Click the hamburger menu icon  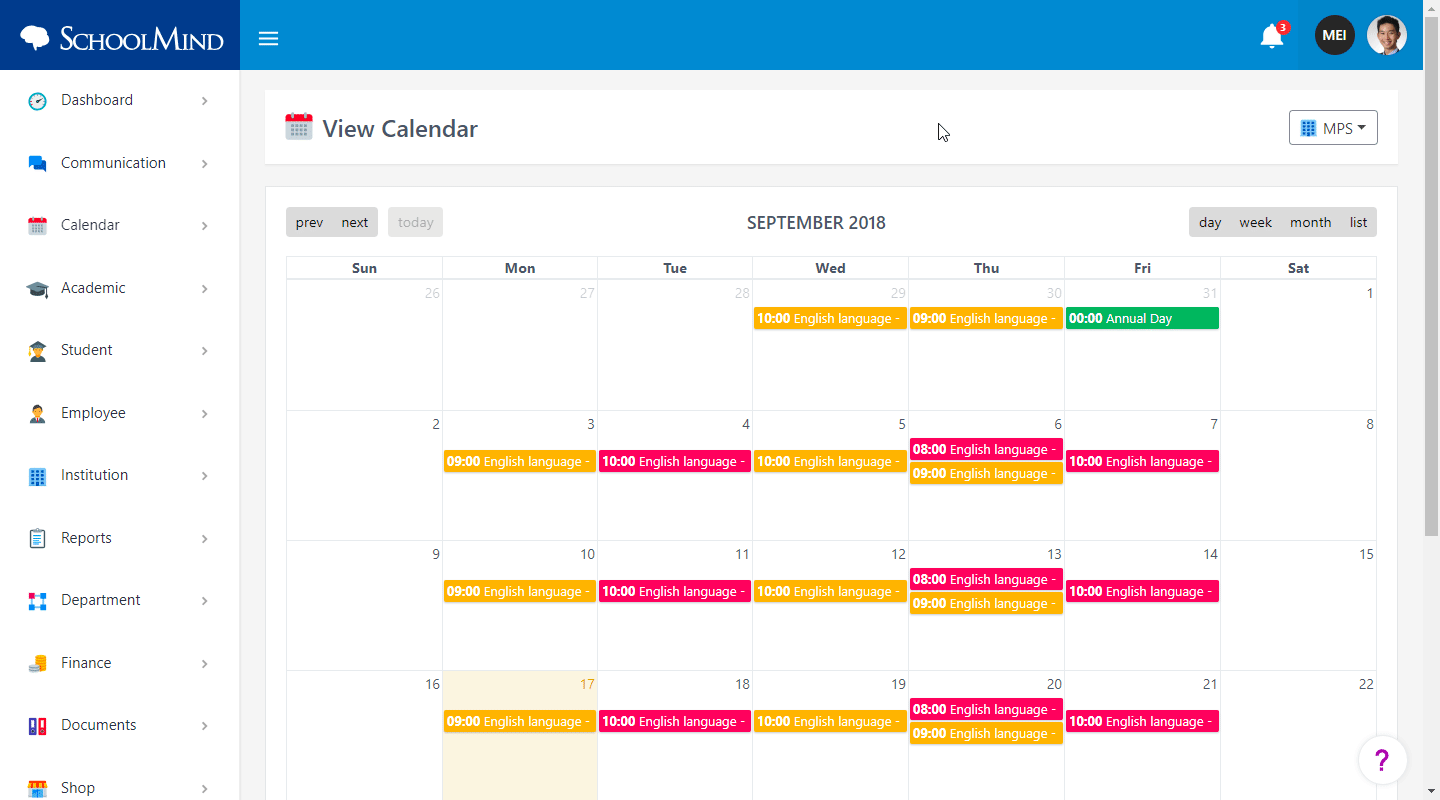point(268,39)
